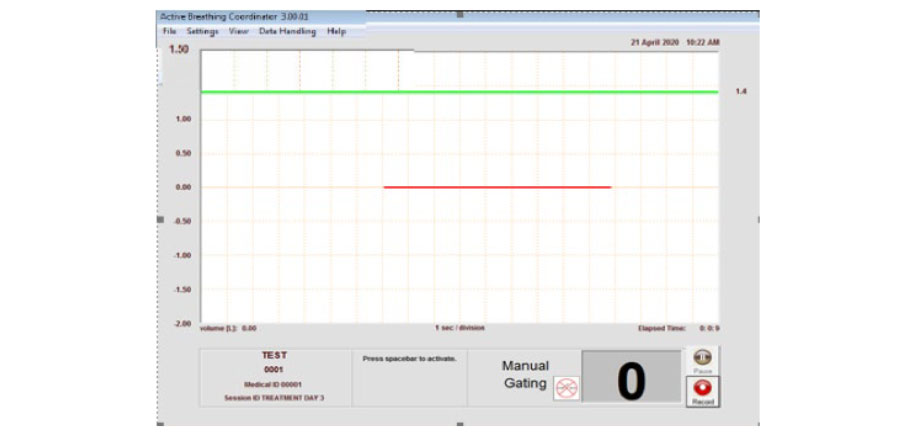
Task: Click the 1.4 threshold value label
Action: pos(741,91)
